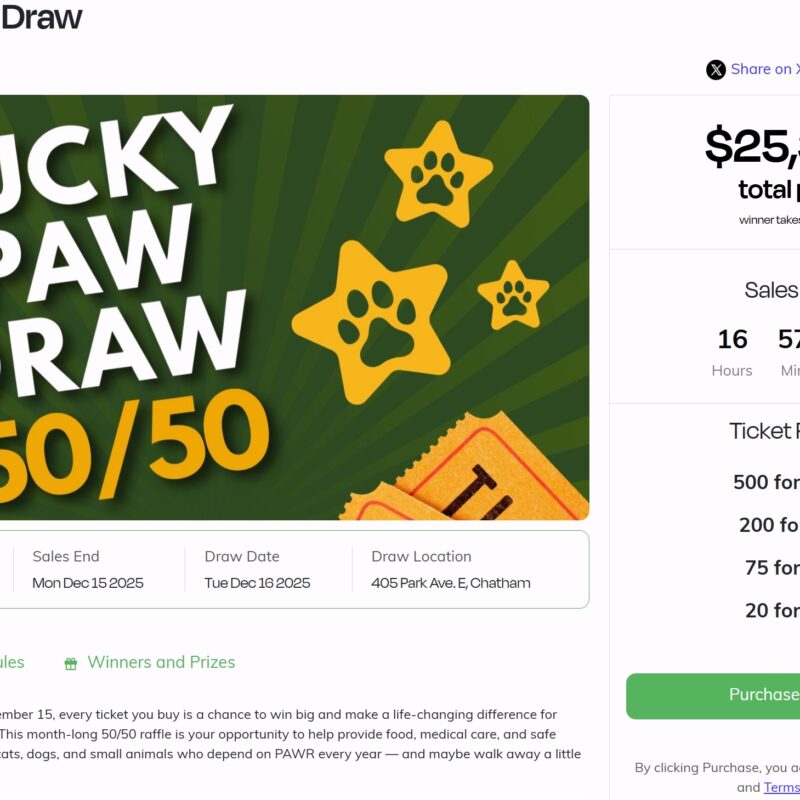Image resolution: width=800 pixels, height=800 pixels.
Task: Open the Terms link below Purchase
Action: pos(782,787)
